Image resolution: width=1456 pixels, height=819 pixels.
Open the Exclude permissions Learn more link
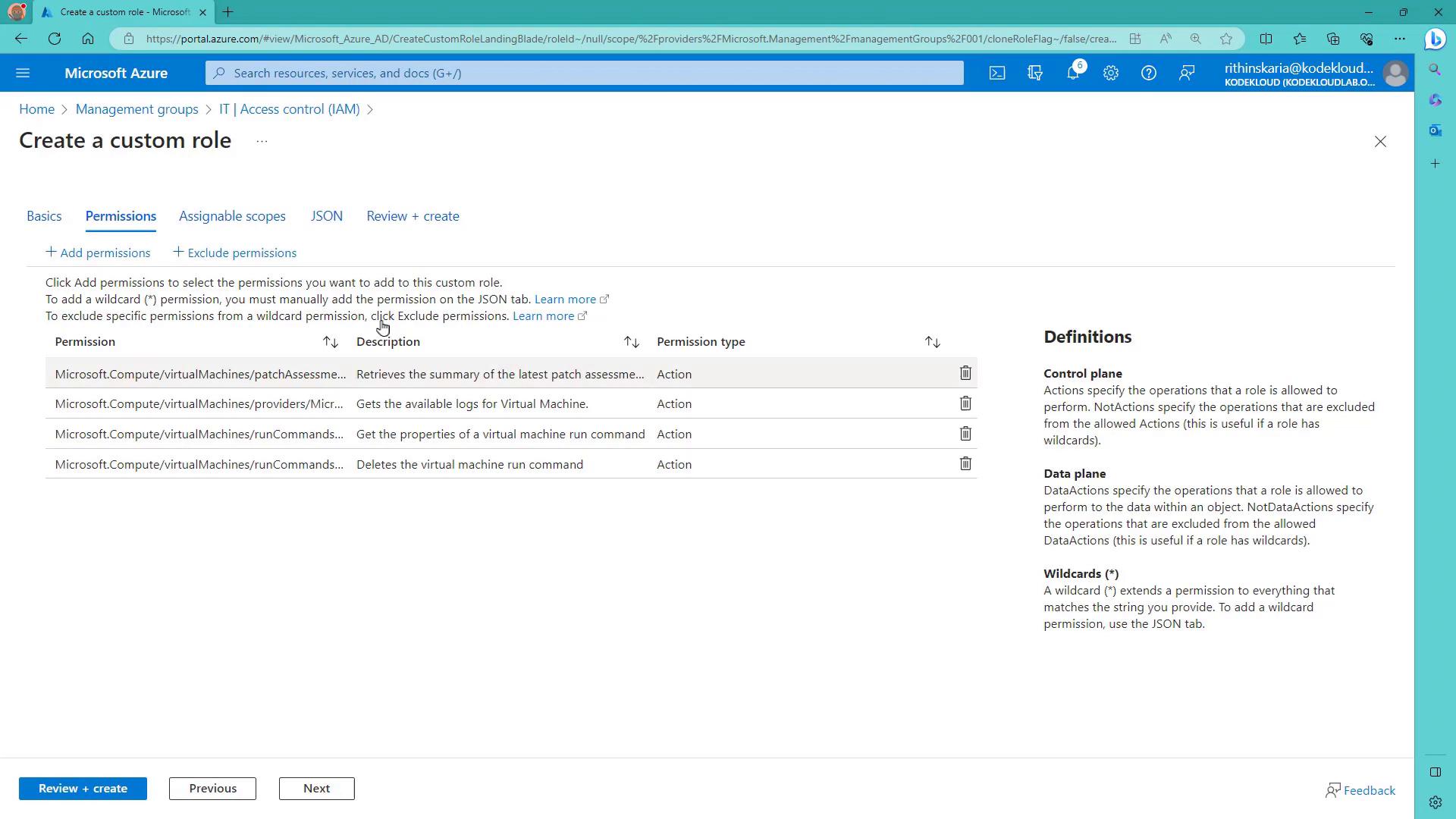click(x=550, y=315)
